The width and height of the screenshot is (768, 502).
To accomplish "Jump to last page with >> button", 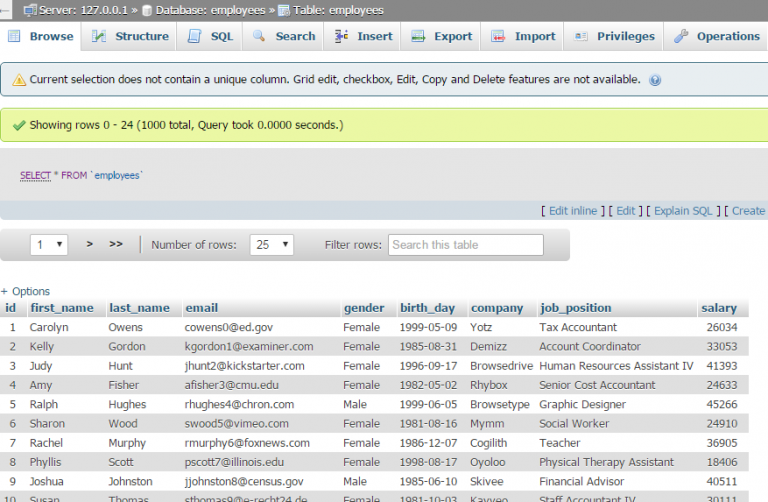I will pyautogui.click(x=116, y=244).
